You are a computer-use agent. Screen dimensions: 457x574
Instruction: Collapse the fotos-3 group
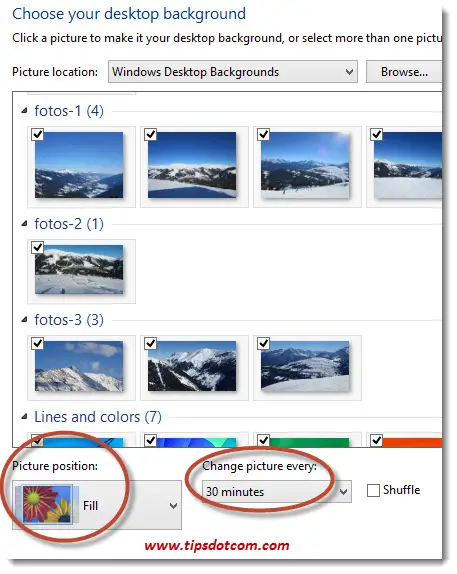point(24,320)
